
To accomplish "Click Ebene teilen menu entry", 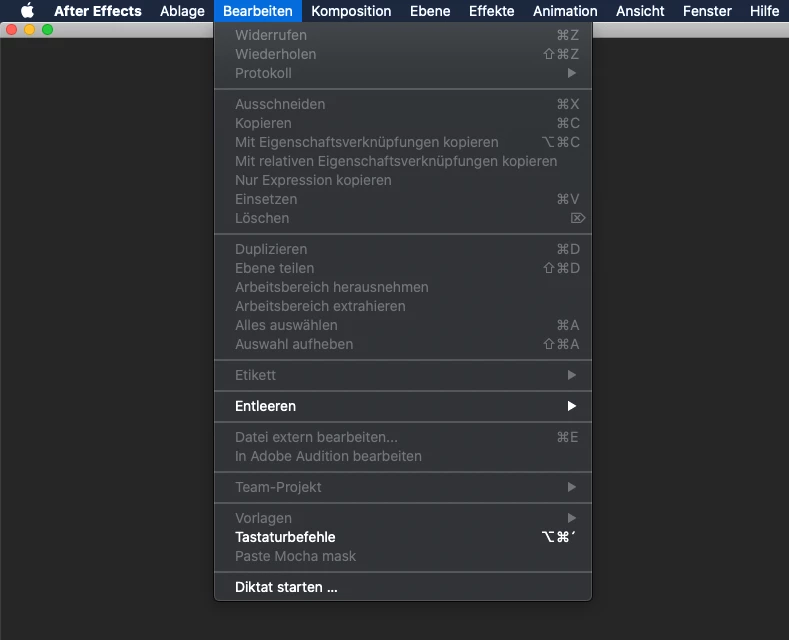I will tap(403, 268).
